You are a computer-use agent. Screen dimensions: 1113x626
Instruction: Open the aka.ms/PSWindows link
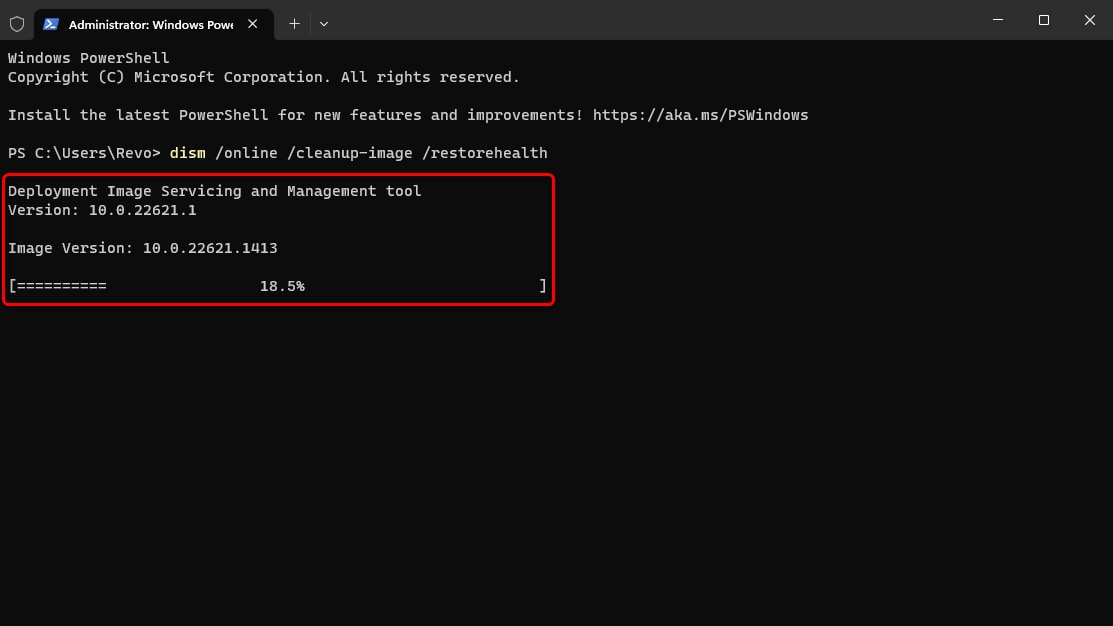tap(700, 115)
